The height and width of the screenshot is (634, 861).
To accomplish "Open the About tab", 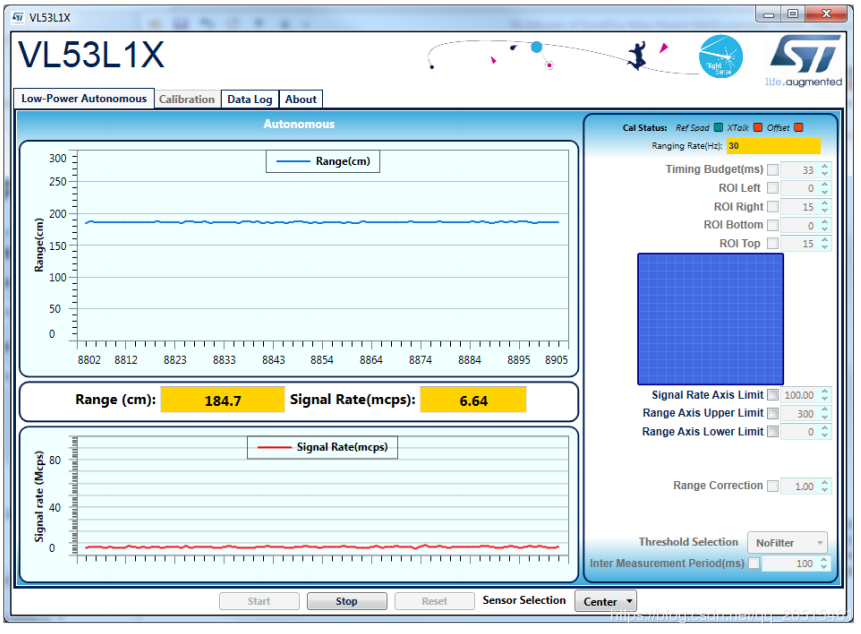I will click(x=300, y=99).
